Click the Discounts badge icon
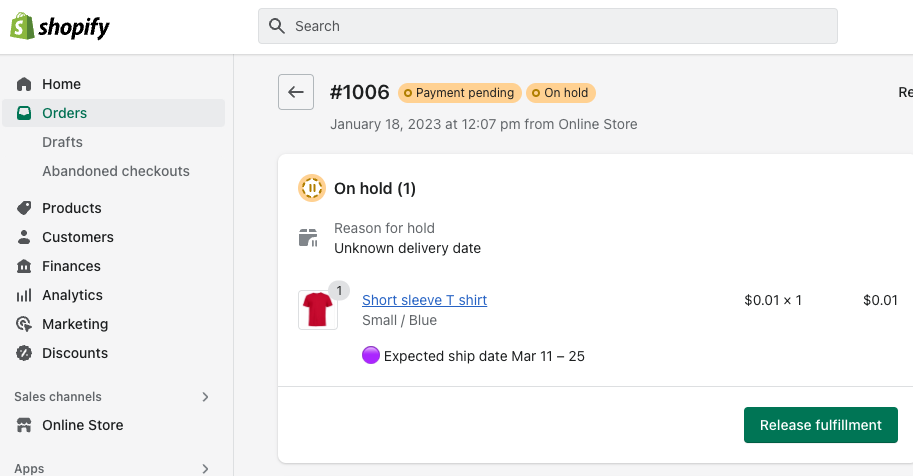The image size is (913, 476). point(24,353)
